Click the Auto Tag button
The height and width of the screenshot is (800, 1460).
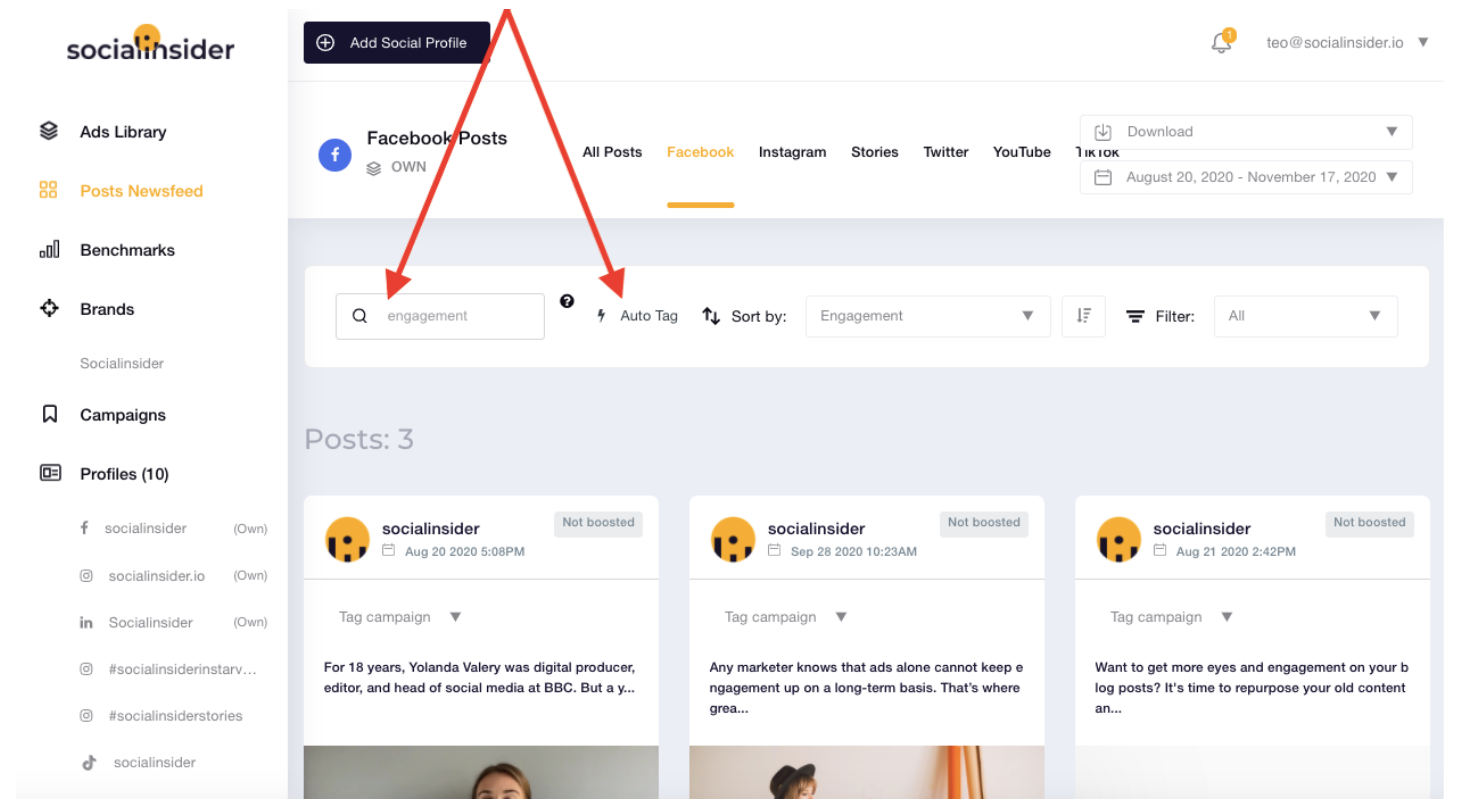point(637,316)
